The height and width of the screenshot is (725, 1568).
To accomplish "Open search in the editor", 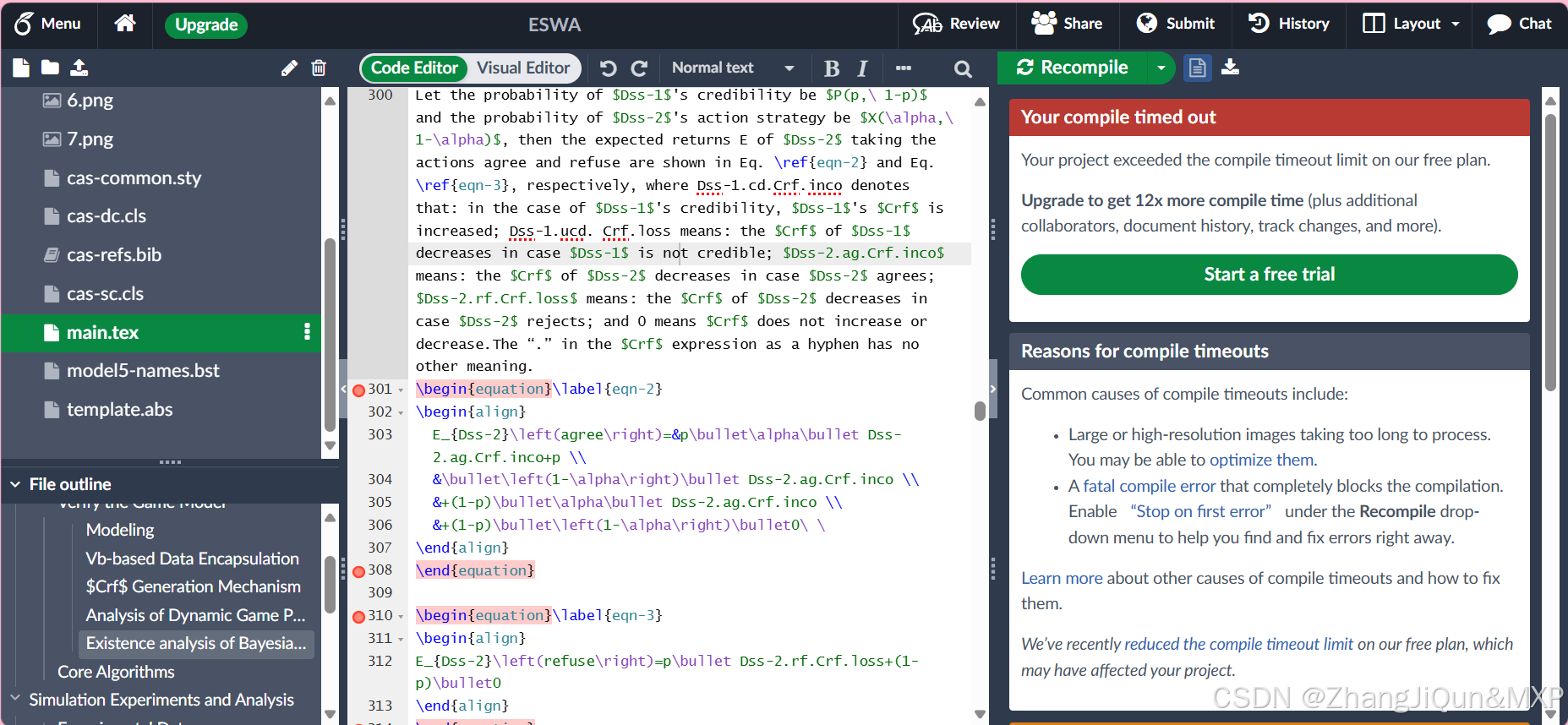I will pos(963,69).
